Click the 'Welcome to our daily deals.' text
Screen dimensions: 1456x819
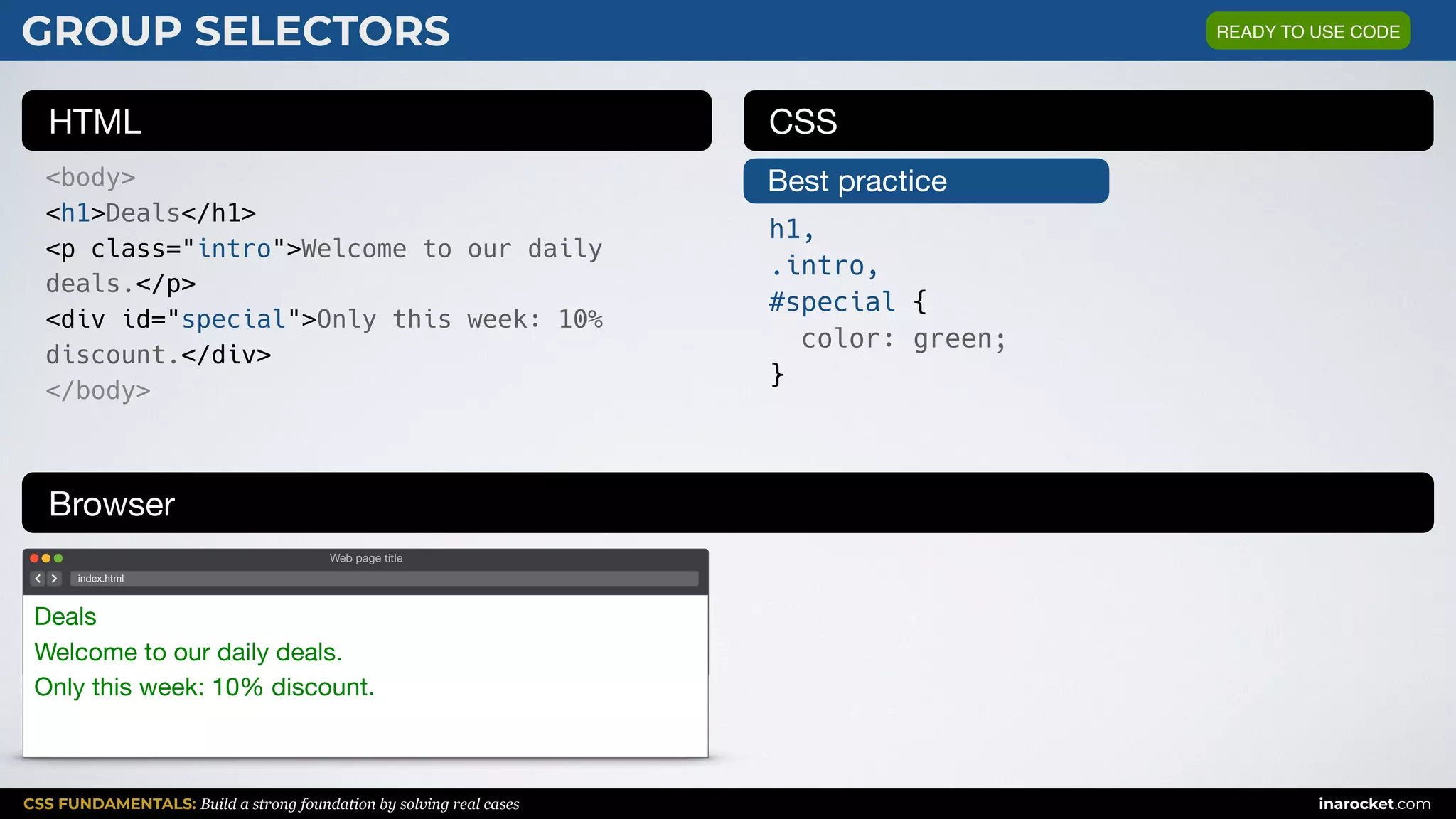click(188, 652)
